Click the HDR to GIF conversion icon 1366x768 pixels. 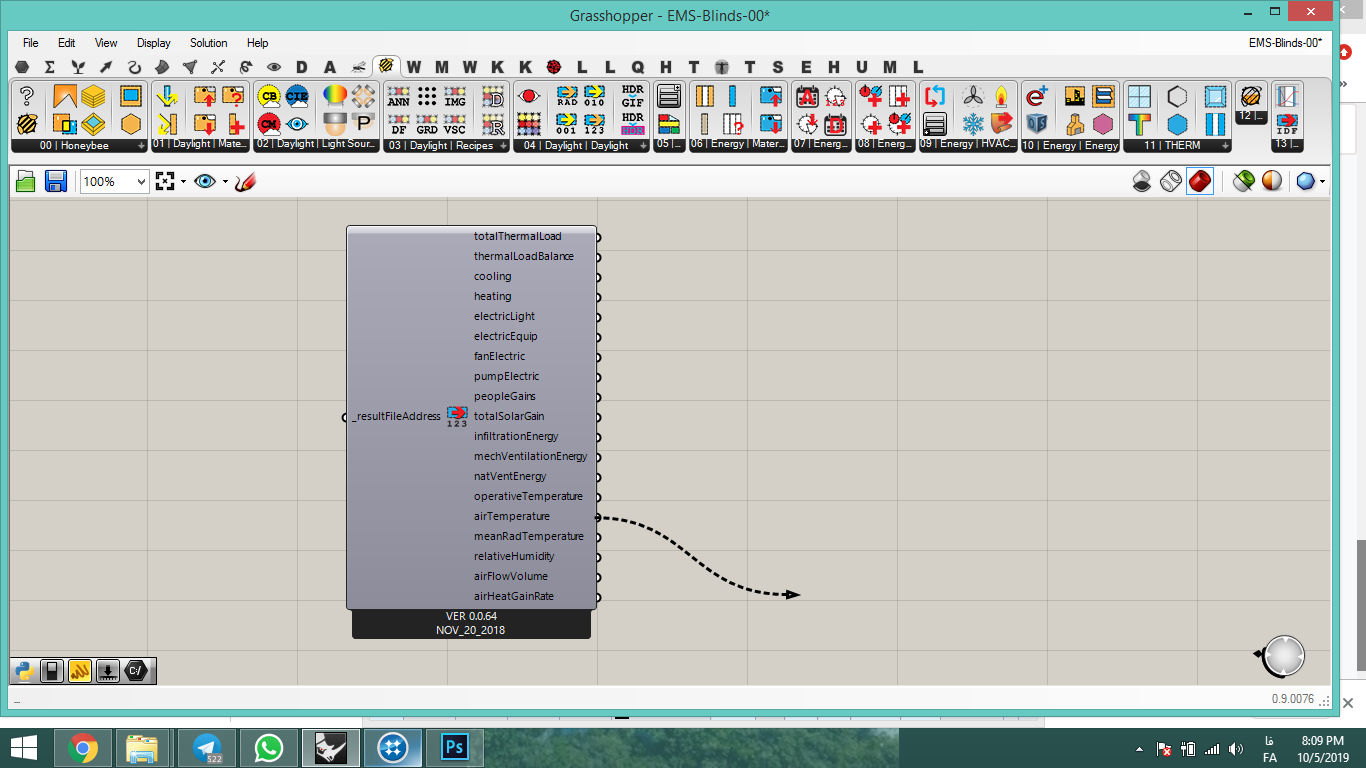pyautogui.click(x=632, y=96)
